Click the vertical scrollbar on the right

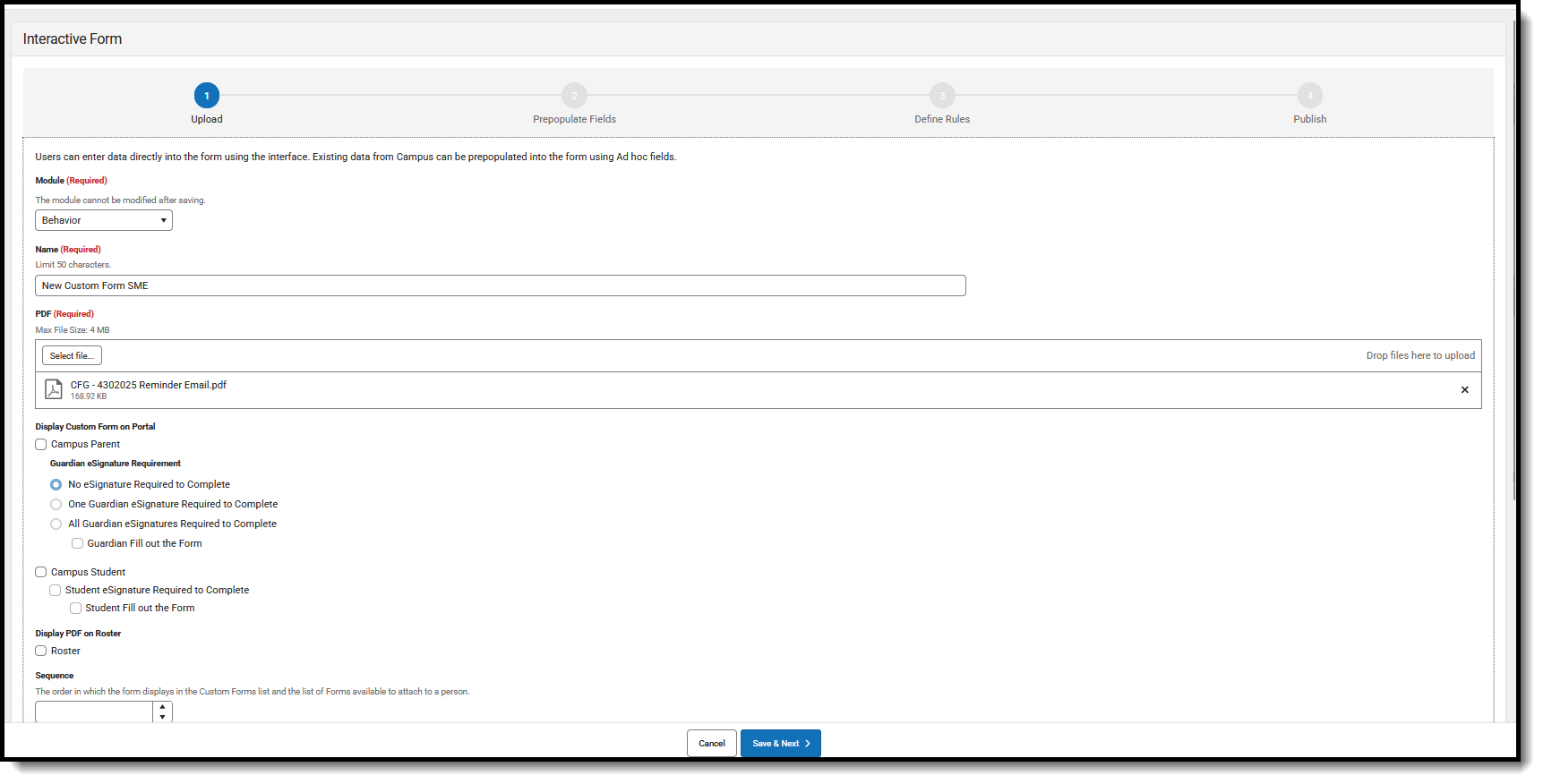[1514, 260]
